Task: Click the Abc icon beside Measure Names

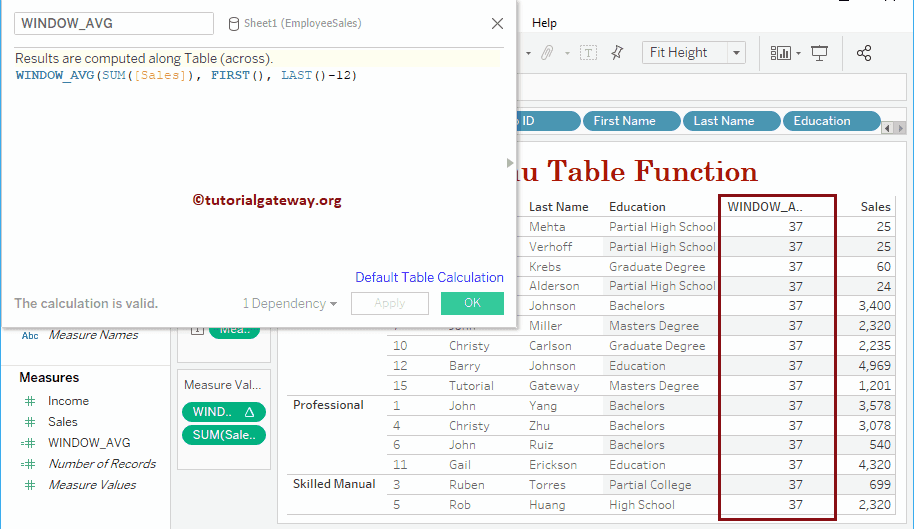Action: tap(30, 336)
